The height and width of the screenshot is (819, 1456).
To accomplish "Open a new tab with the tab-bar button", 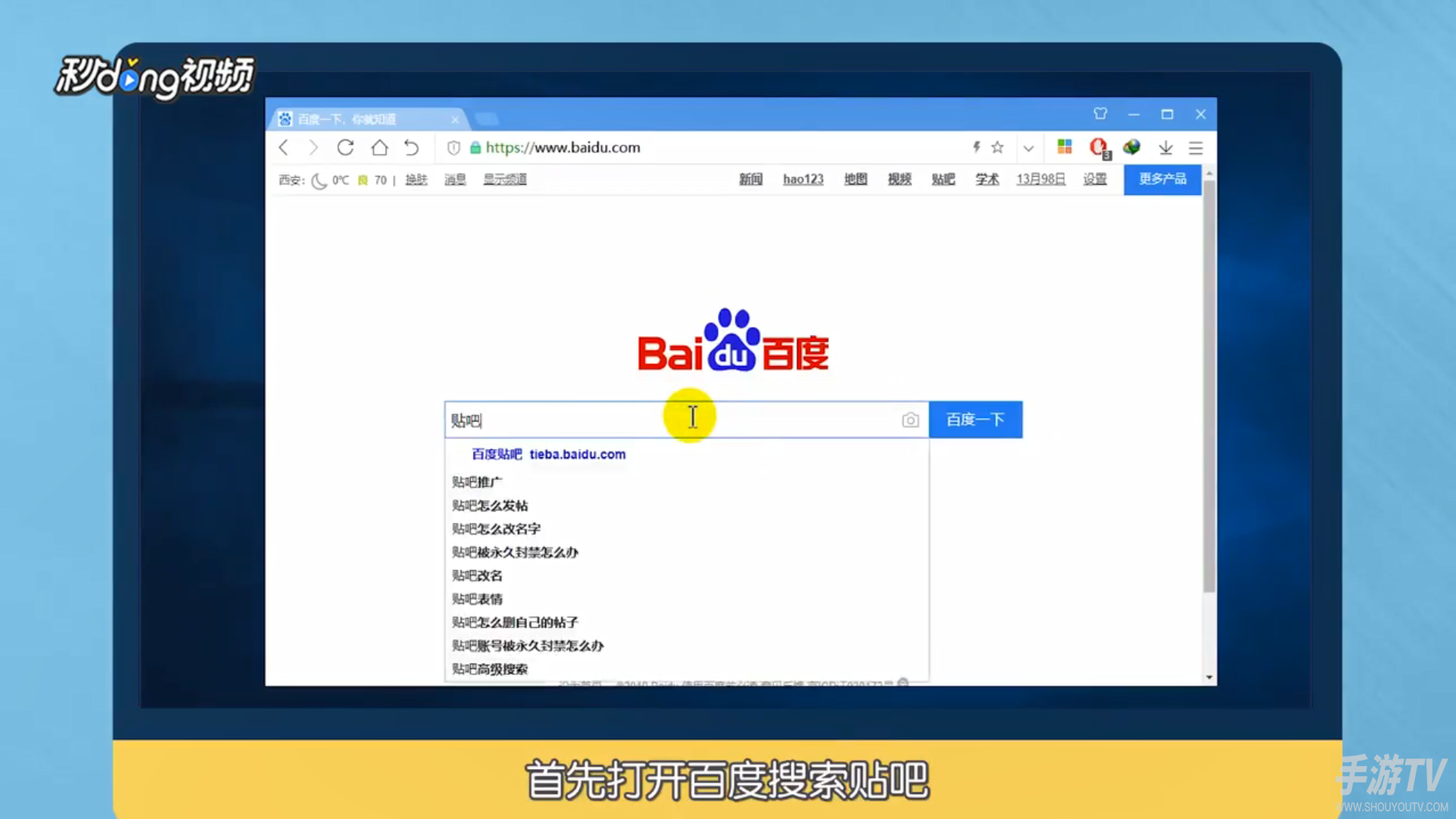I will pos(486,119).
